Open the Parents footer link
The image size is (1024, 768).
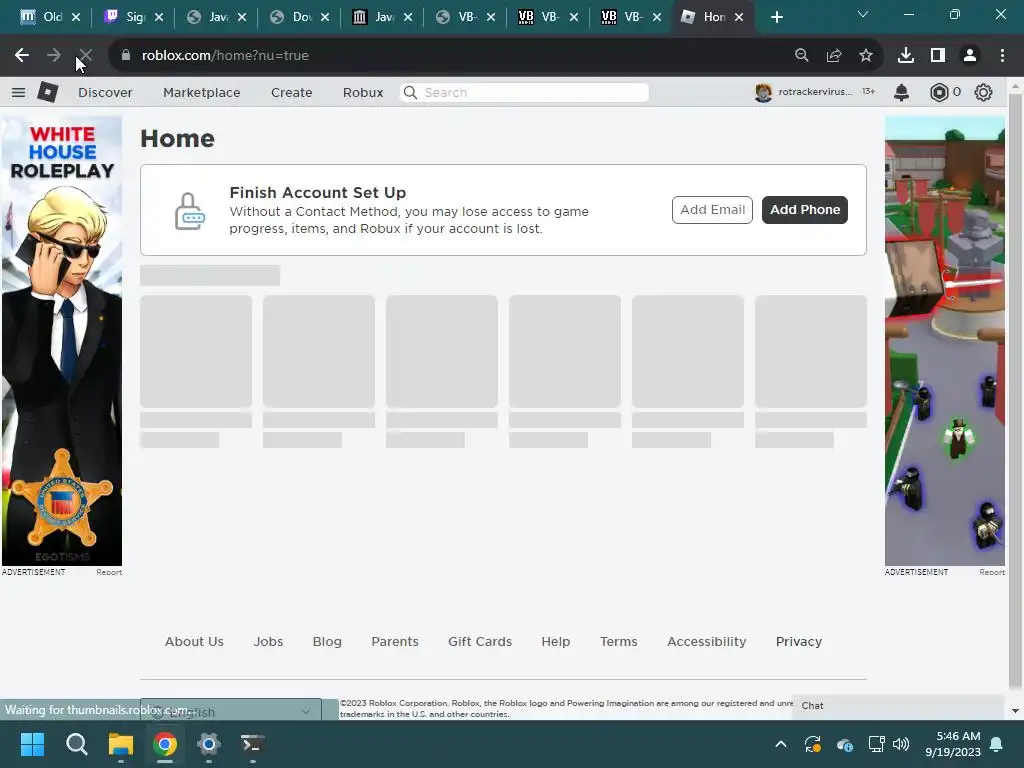(395, 641)
